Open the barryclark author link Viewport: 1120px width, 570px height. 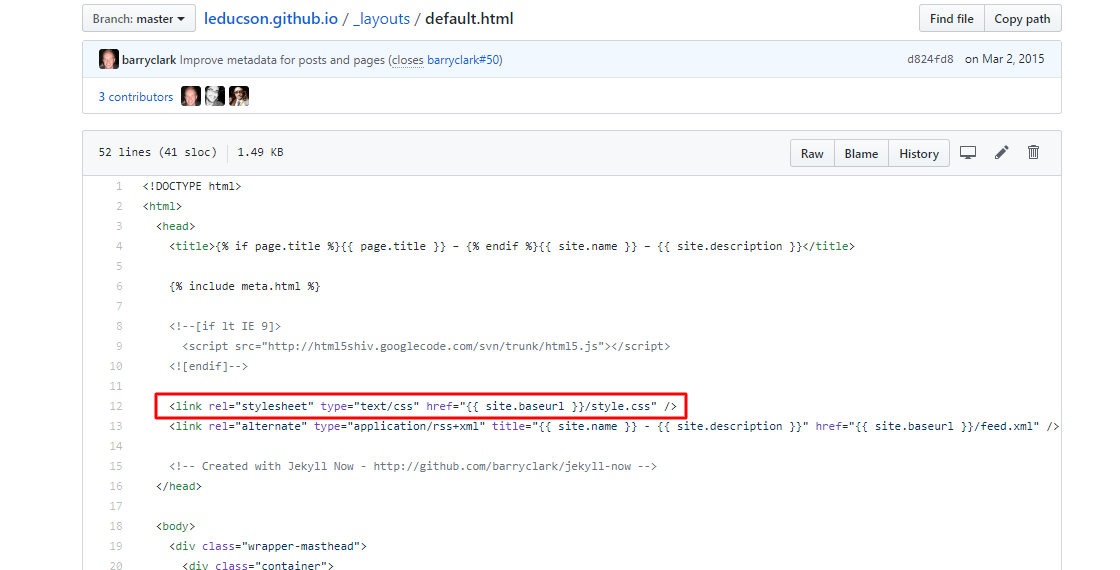(x=149, y=60)
